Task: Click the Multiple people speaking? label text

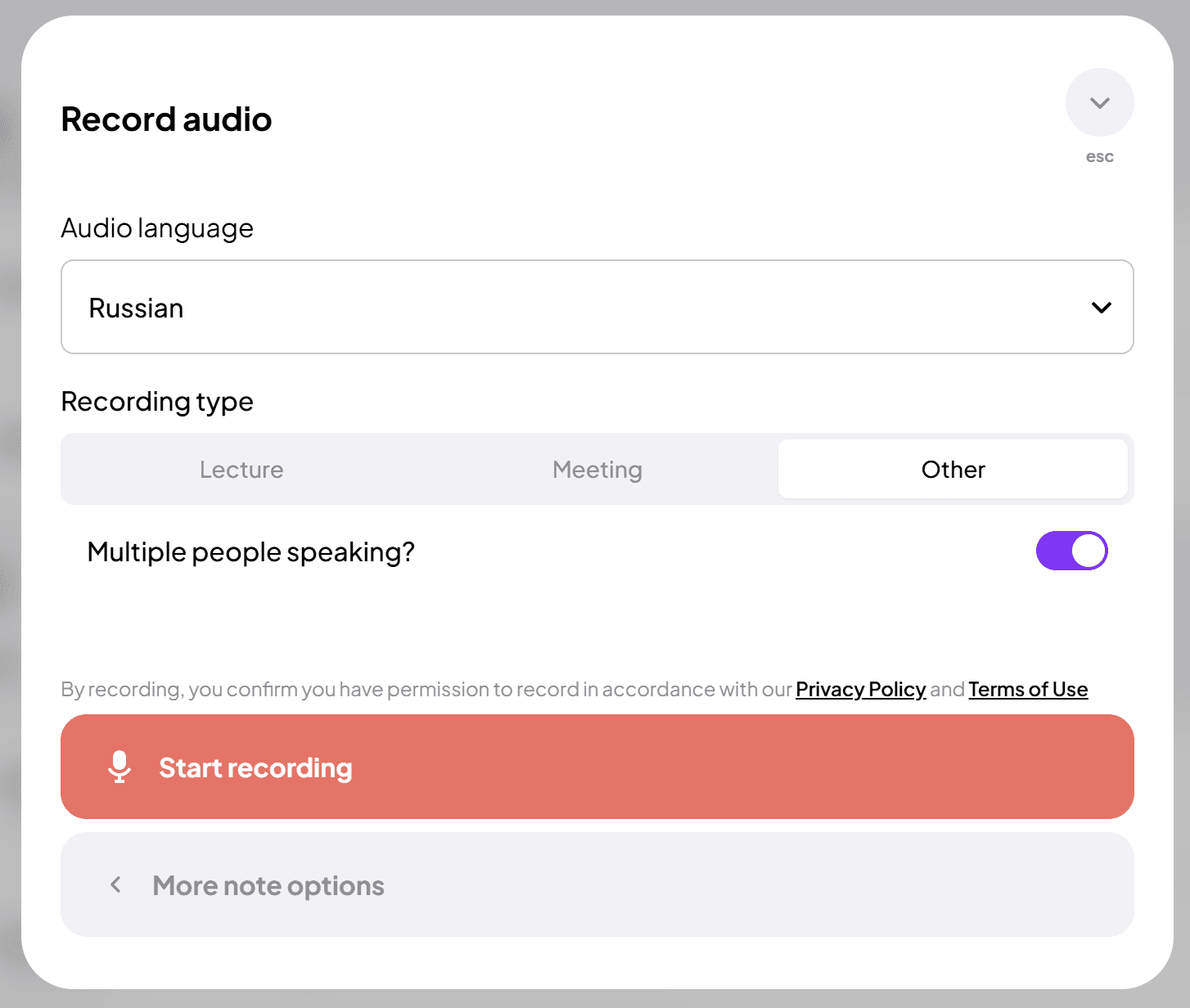Action: pyautogui.click(x=250, y=552)
